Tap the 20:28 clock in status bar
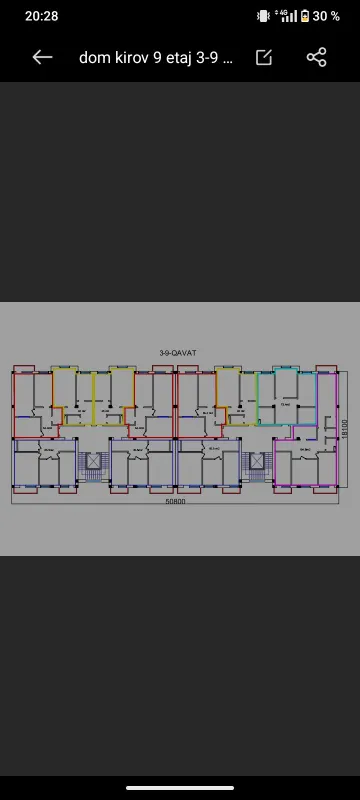 coord(41,16)
